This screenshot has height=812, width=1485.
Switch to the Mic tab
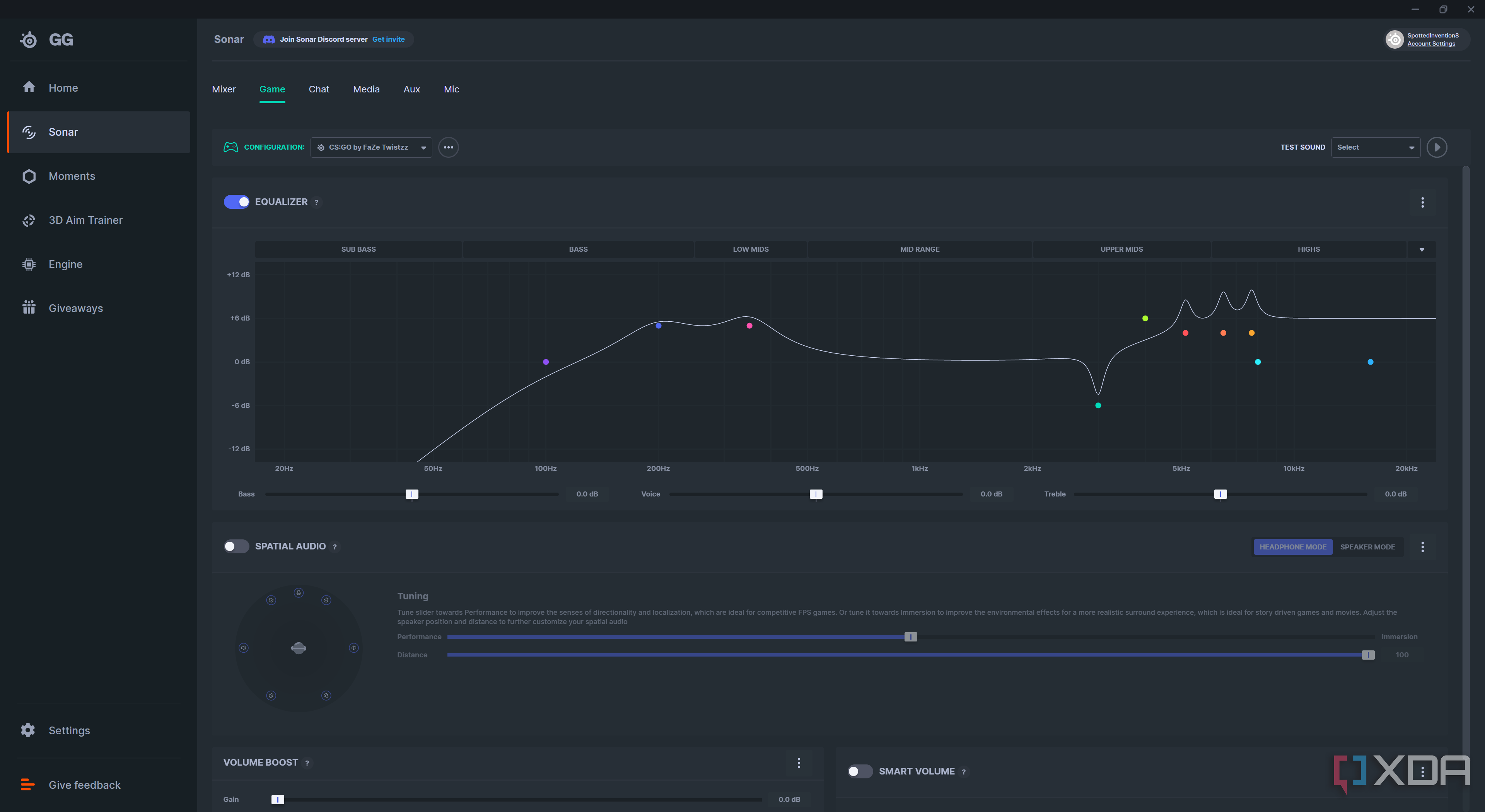pos(451,89)
